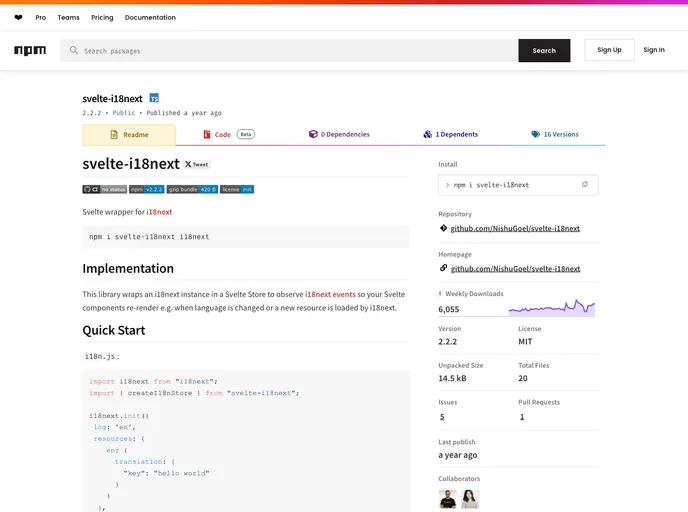The image size is (688, 512).
Task: Click the npm i svelte-i18next i18next code block
Action: click(246, 236)
